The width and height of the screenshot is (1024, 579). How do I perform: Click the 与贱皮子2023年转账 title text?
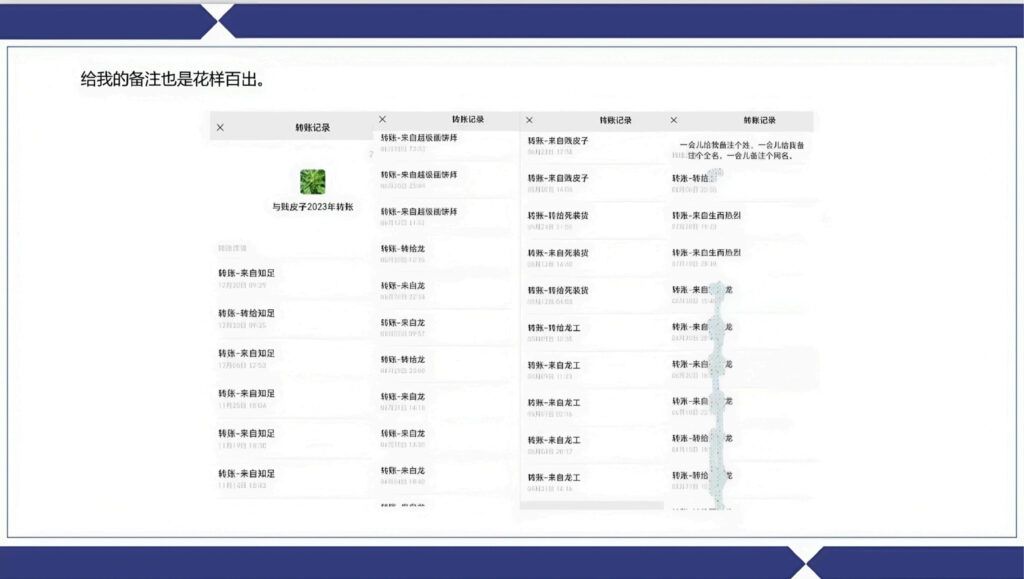[x=312, y=207]
